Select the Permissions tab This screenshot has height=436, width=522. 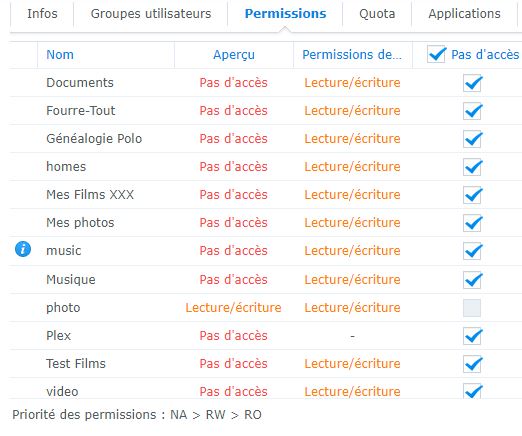click(x=285, y=14)
